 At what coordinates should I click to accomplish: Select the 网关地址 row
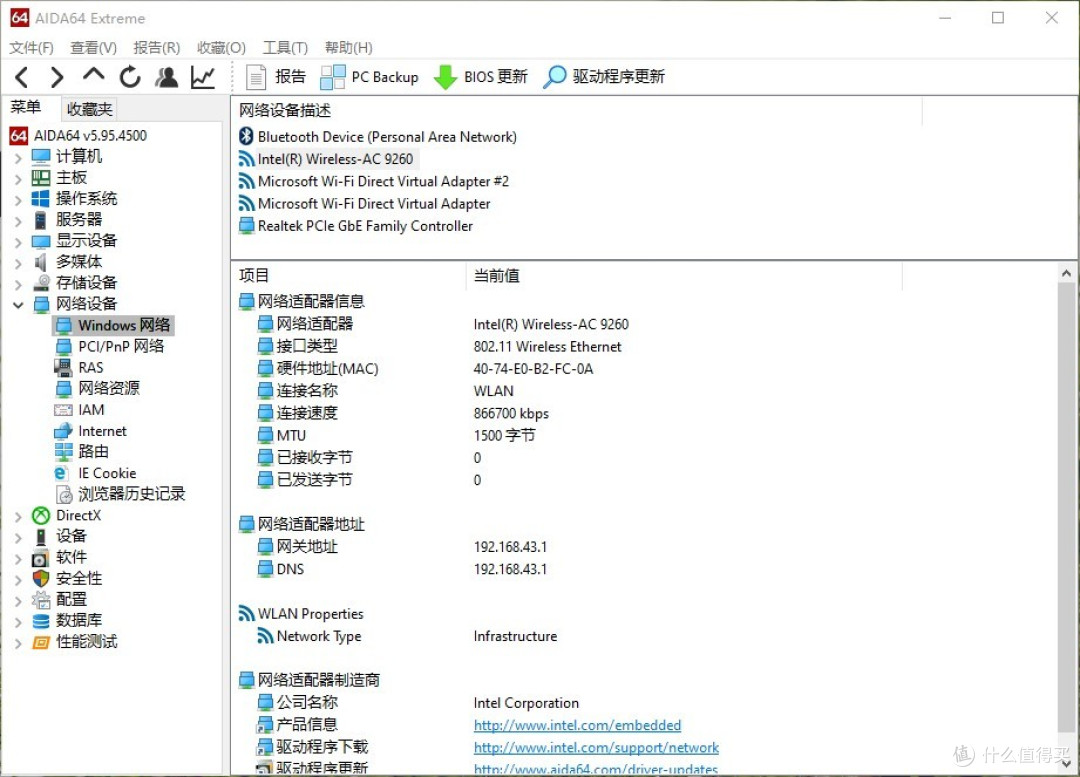point(402,547)
